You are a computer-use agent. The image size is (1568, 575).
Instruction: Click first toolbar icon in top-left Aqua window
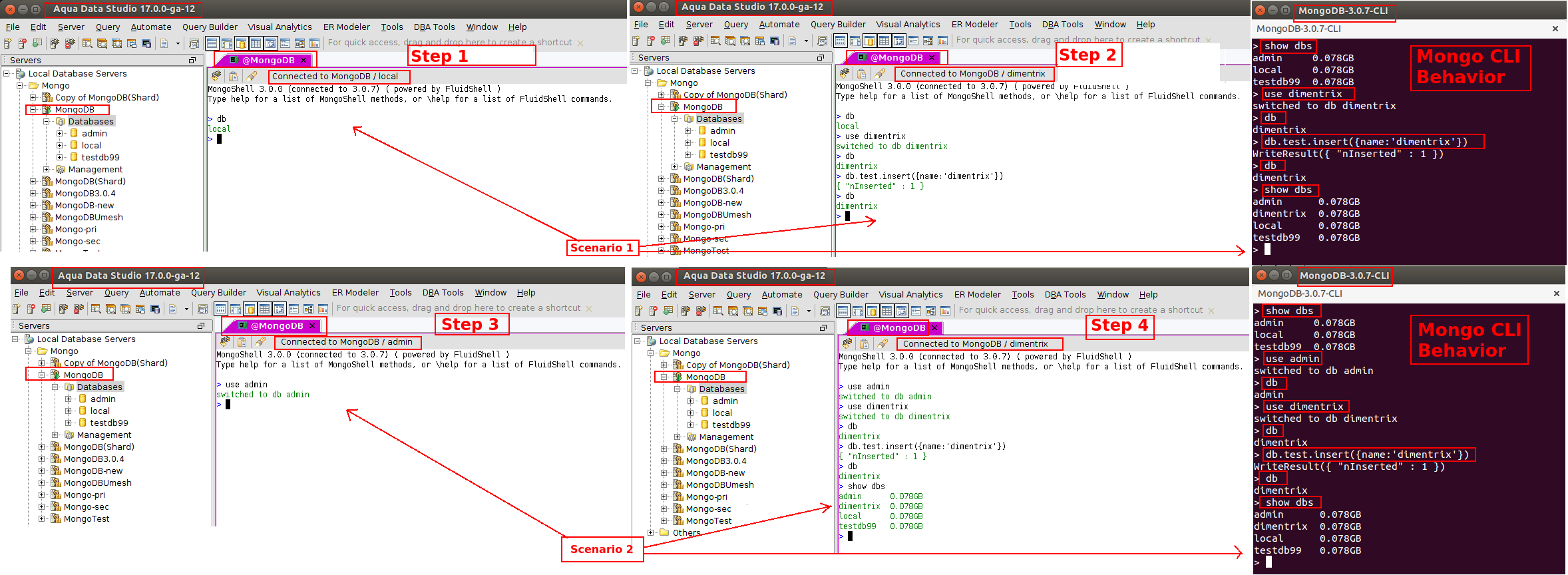(x=8, y=43)
